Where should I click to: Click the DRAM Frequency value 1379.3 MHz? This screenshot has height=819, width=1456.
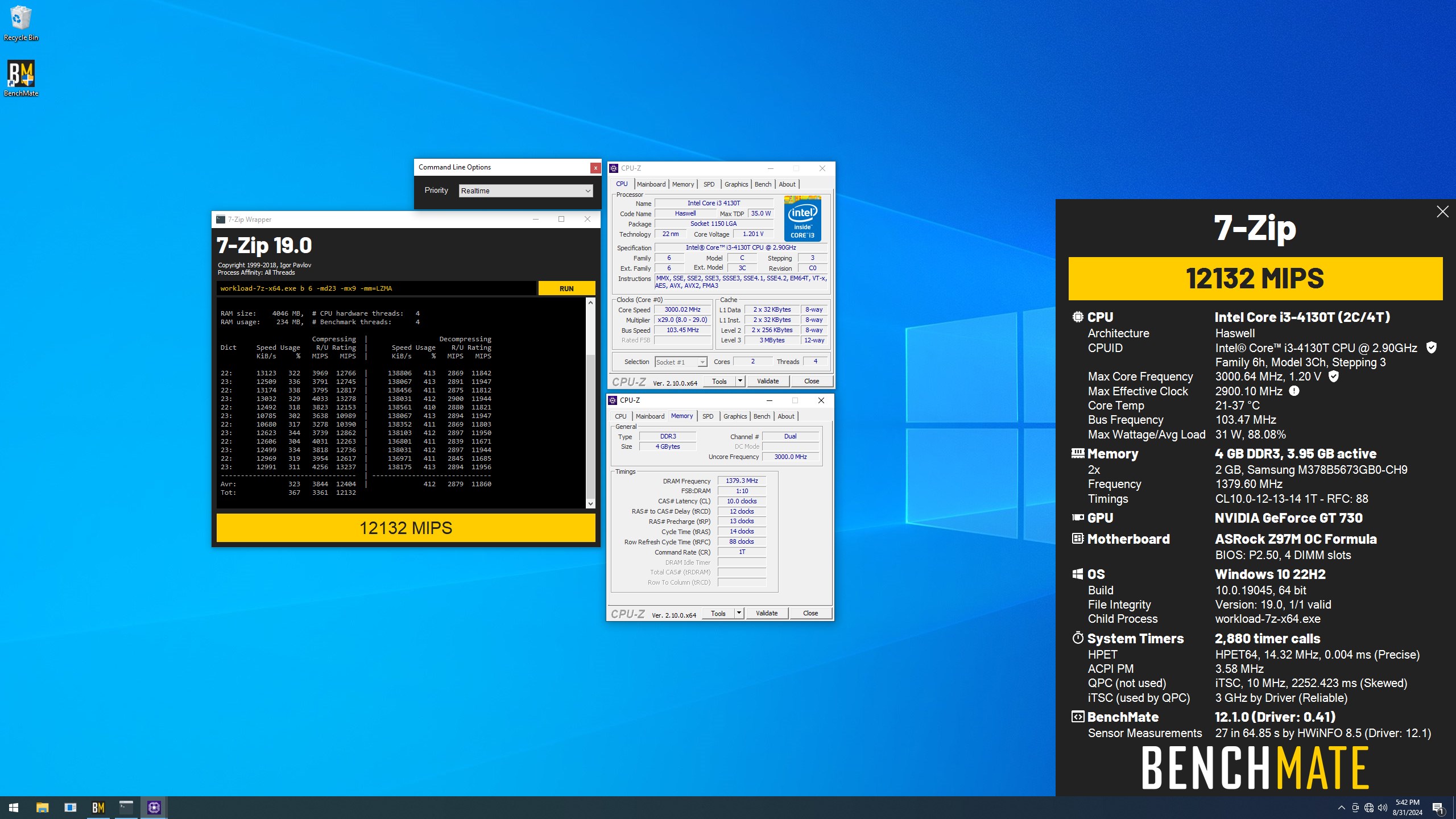click(742, 481)
